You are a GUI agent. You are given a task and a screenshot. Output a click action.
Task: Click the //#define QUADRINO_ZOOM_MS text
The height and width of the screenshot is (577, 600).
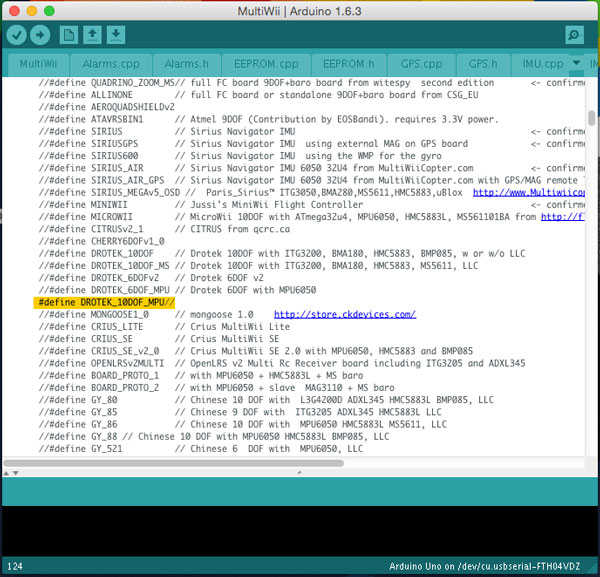click(x=106, y=83)
